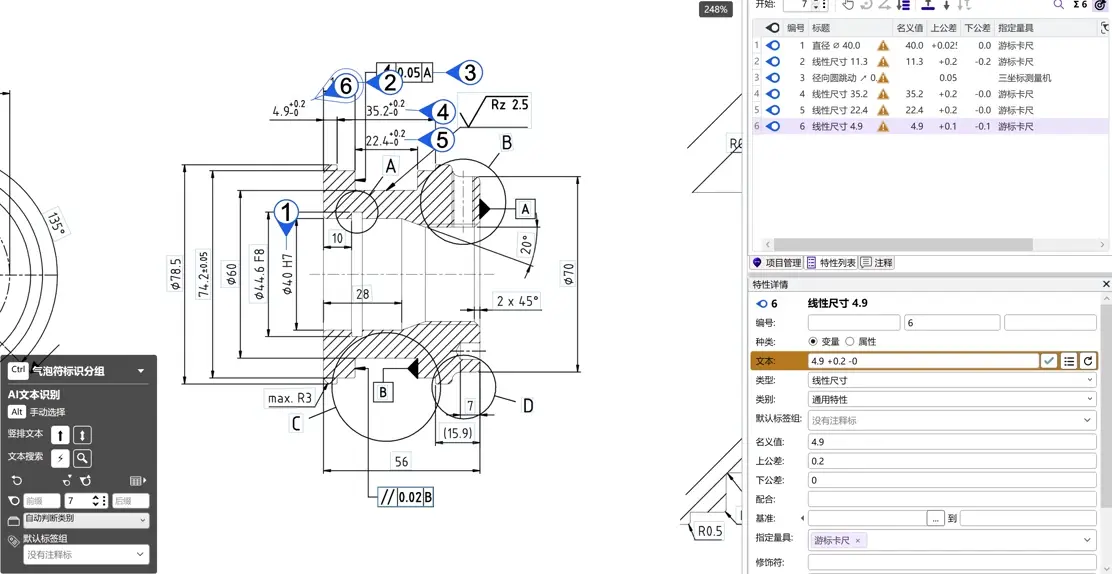This screenshot has height=574, width=1112.
Task: Click the list icon next to 文本 checkmark
Action: 1069,361
